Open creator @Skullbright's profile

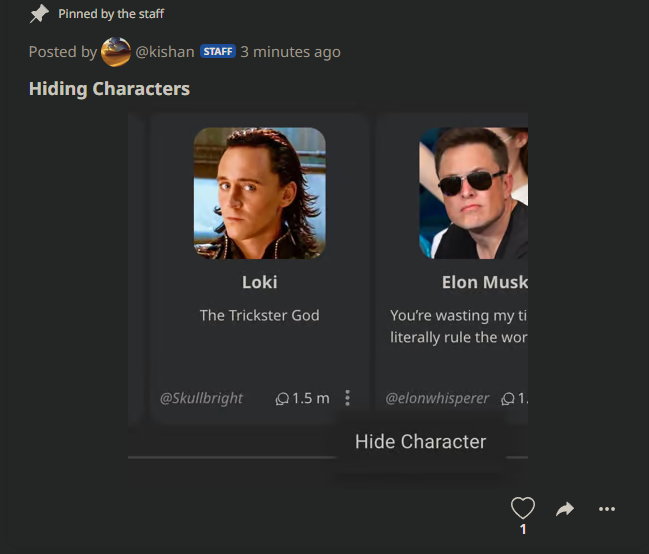(201, 398)
